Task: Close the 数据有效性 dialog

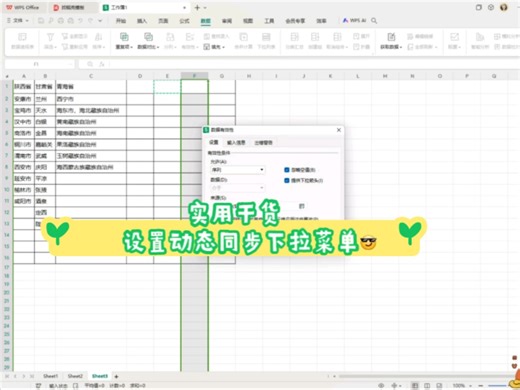Action: pyautogui.click(x=339, y=130)
